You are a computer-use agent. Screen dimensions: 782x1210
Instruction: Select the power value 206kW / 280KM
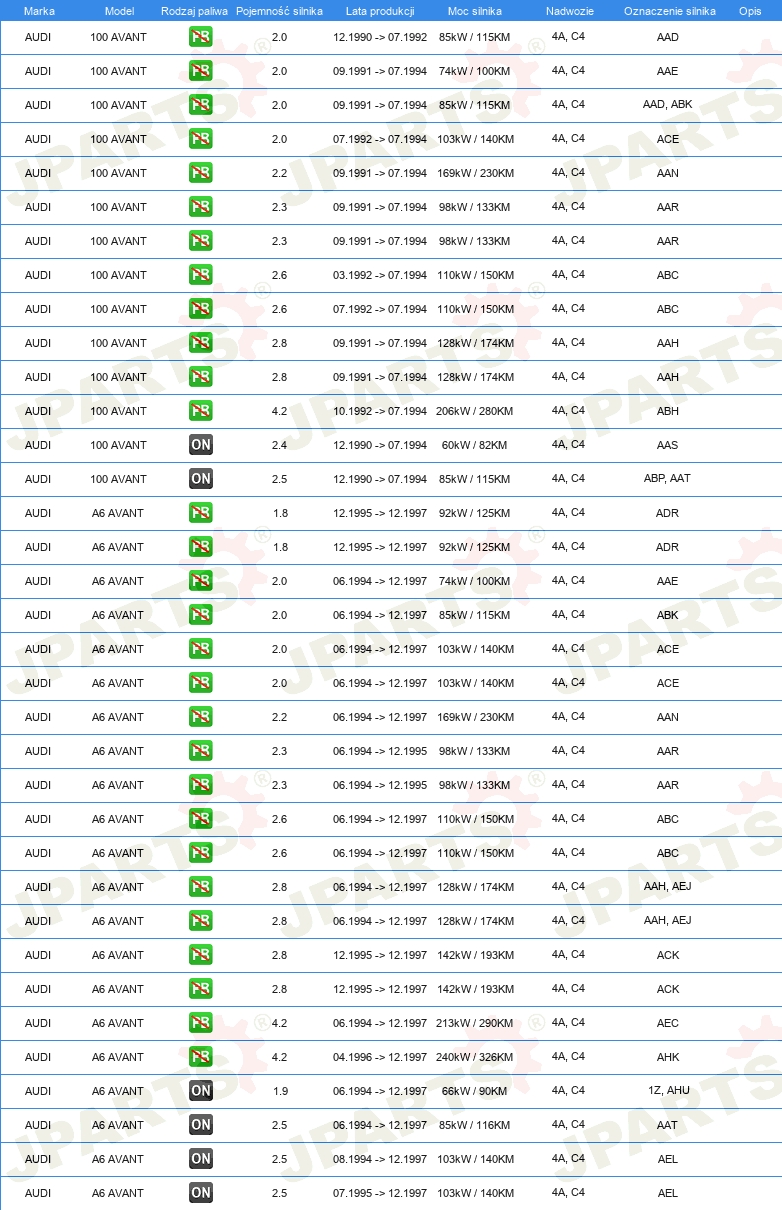(475, 411)
